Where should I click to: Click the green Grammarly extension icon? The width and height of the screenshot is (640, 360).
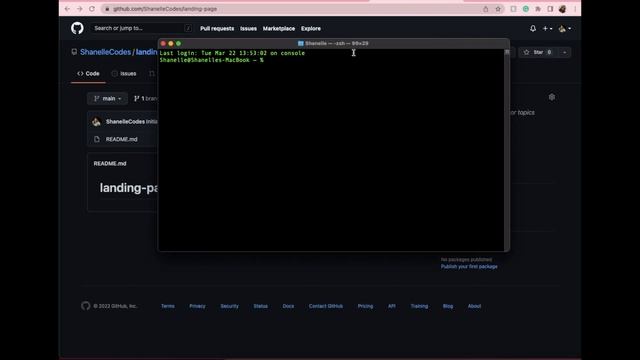coord(526,9)
